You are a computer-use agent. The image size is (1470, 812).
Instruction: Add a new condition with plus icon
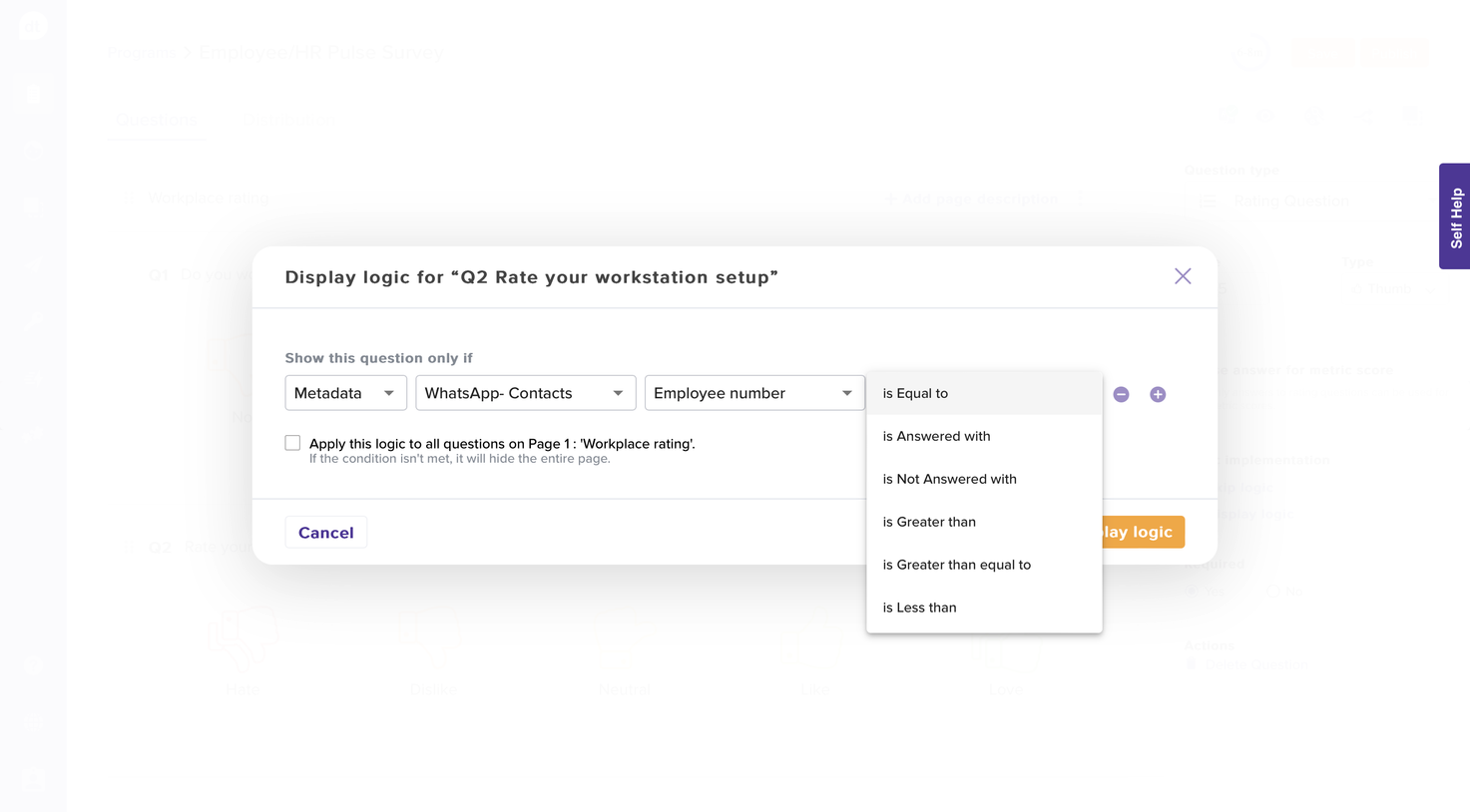click(x=1158, y=394)
